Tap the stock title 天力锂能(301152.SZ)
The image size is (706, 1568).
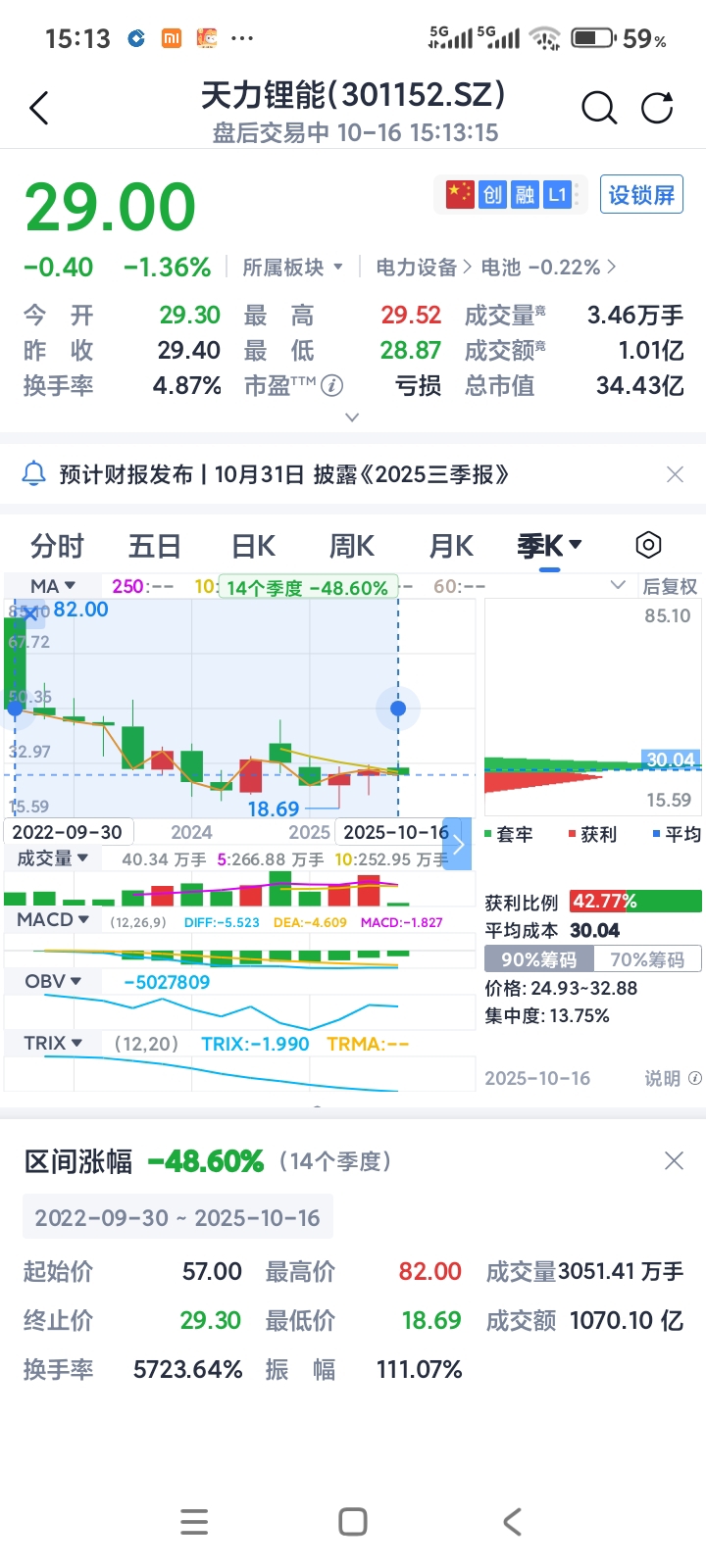point(354,94)
